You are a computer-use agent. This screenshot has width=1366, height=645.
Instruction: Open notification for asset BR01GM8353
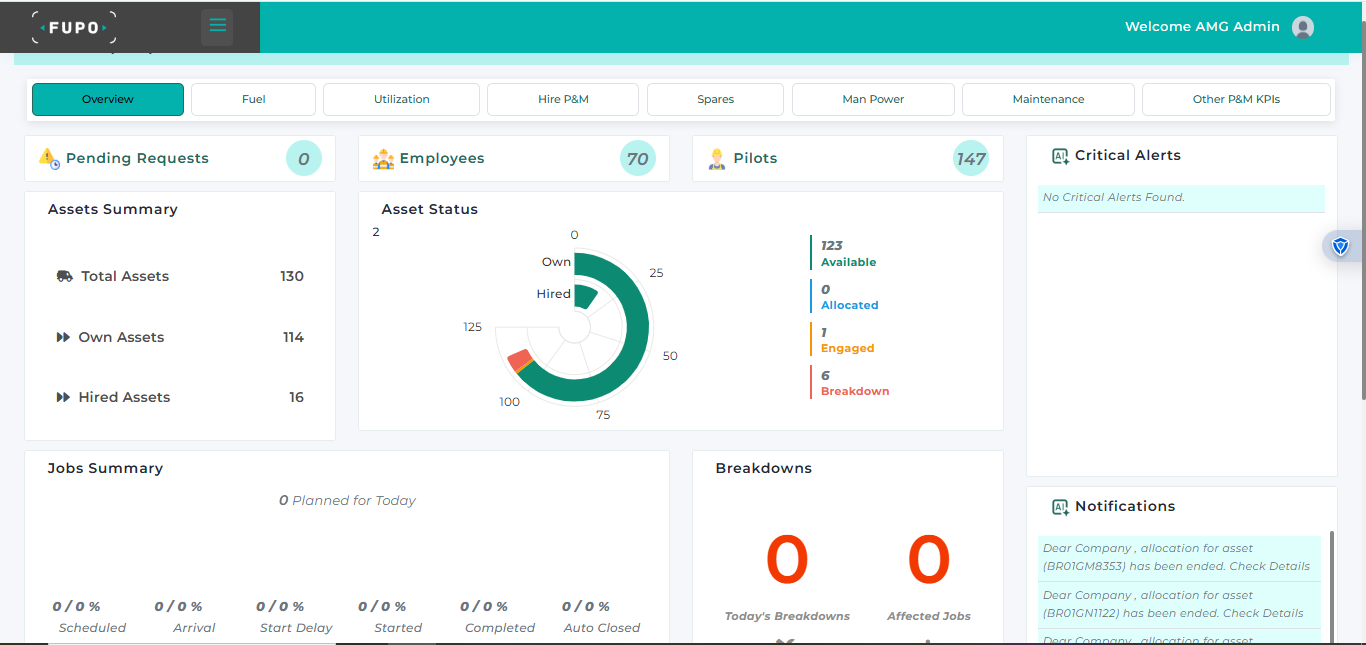point(1179,557)
